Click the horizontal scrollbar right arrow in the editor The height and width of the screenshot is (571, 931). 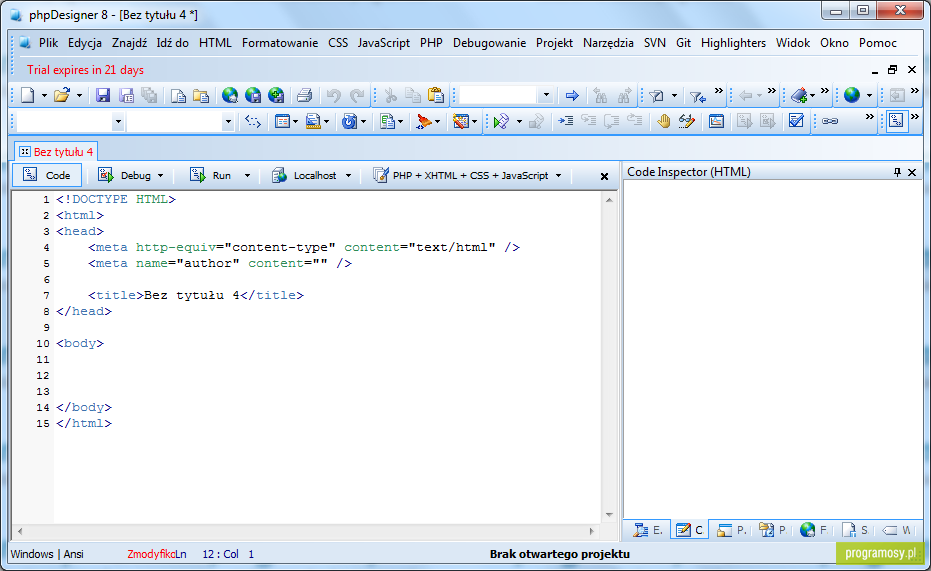pos(591,531)
